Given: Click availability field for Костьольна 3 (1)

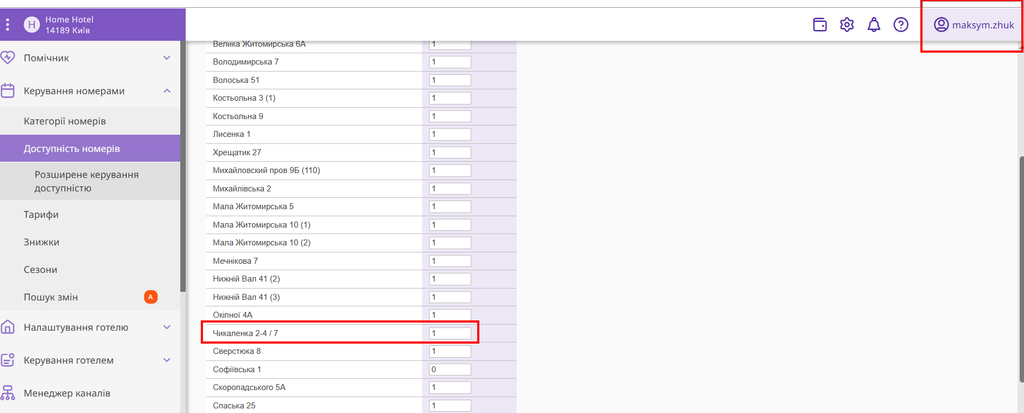Looking at the screenshot, I should tap(450, 98).
